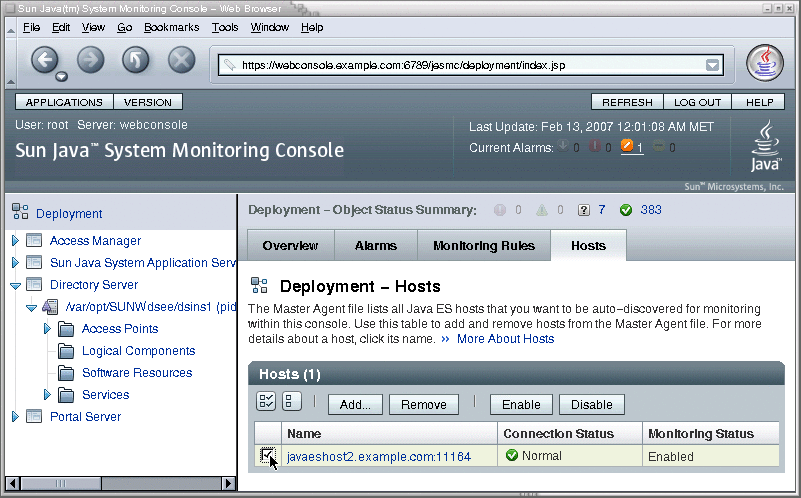This screenshot has width=801, height=498.
Task: Click the major alarm icon showing 1
Action: pos(627,146)
